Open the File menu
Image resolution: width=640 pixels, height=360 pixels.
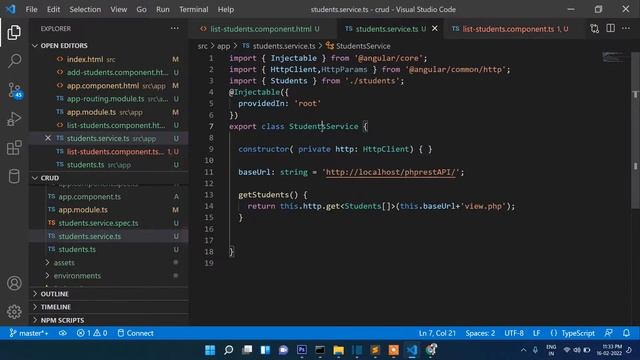(31, 9)
